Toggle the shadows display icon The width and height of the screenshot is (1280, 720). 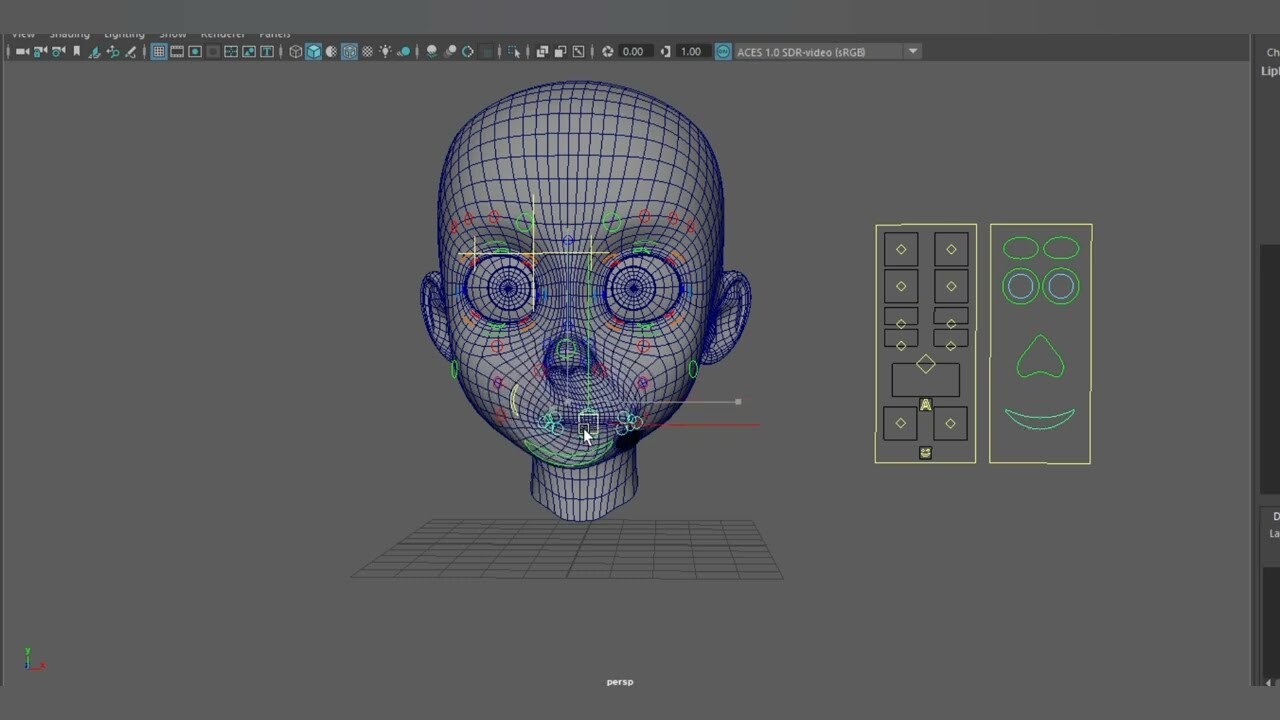pos(407,51)
